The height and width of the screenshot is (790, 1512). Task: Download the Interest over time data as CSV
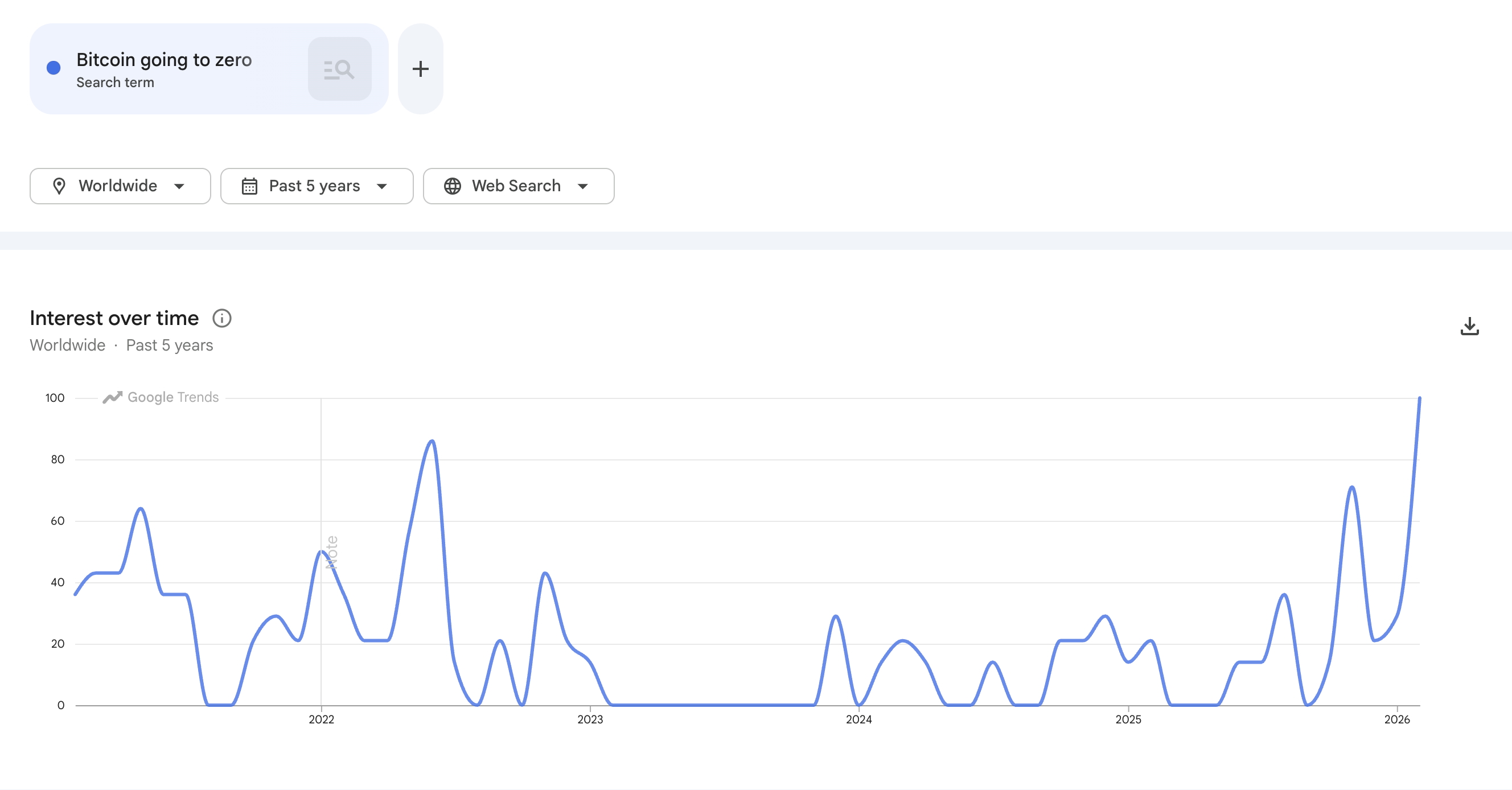[1469, 326]
